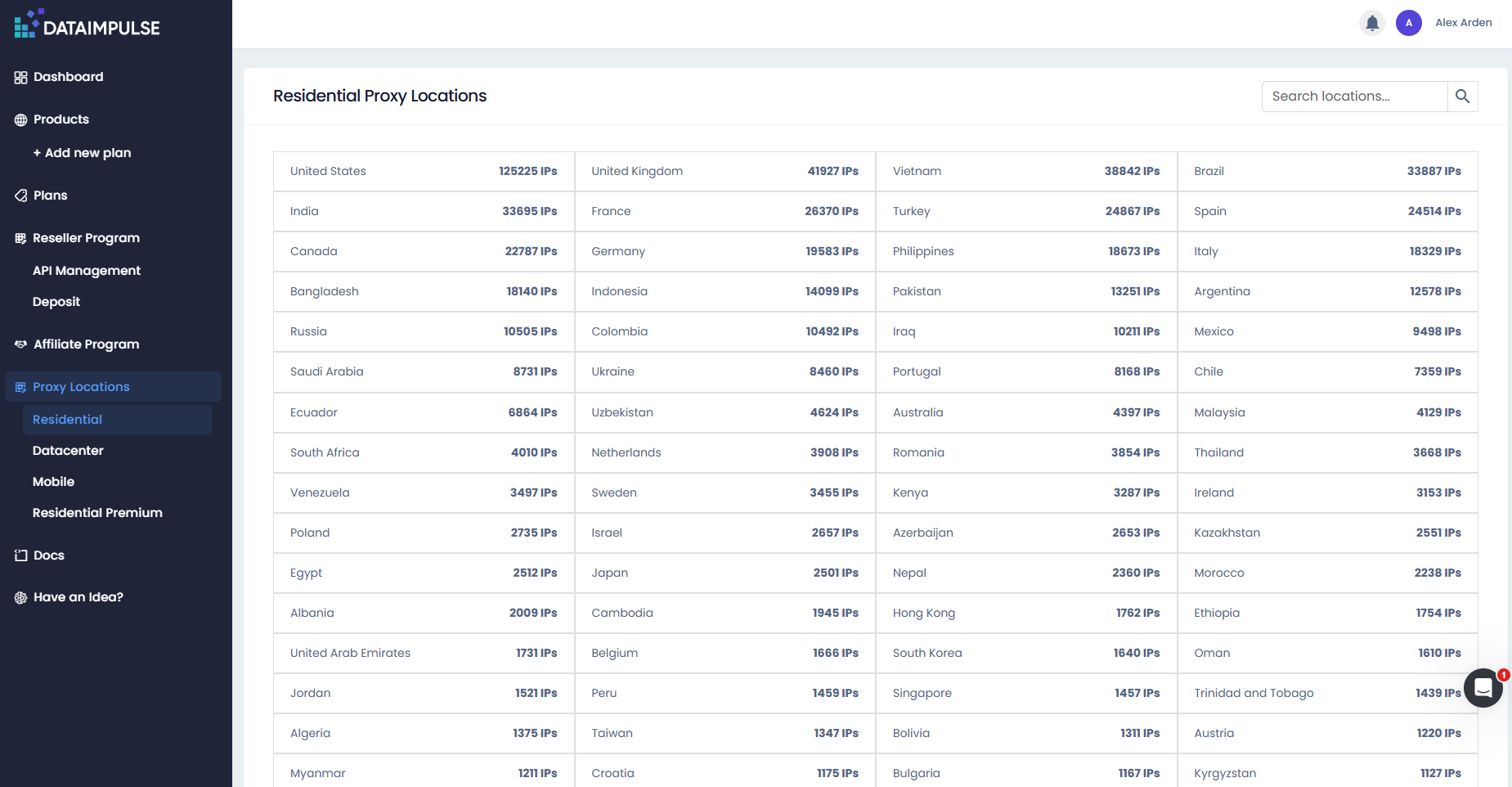This screenshot has height=787, width=1512.
Task: Click the Affiliate Program handshake icon
Action: tap(20, 344)
